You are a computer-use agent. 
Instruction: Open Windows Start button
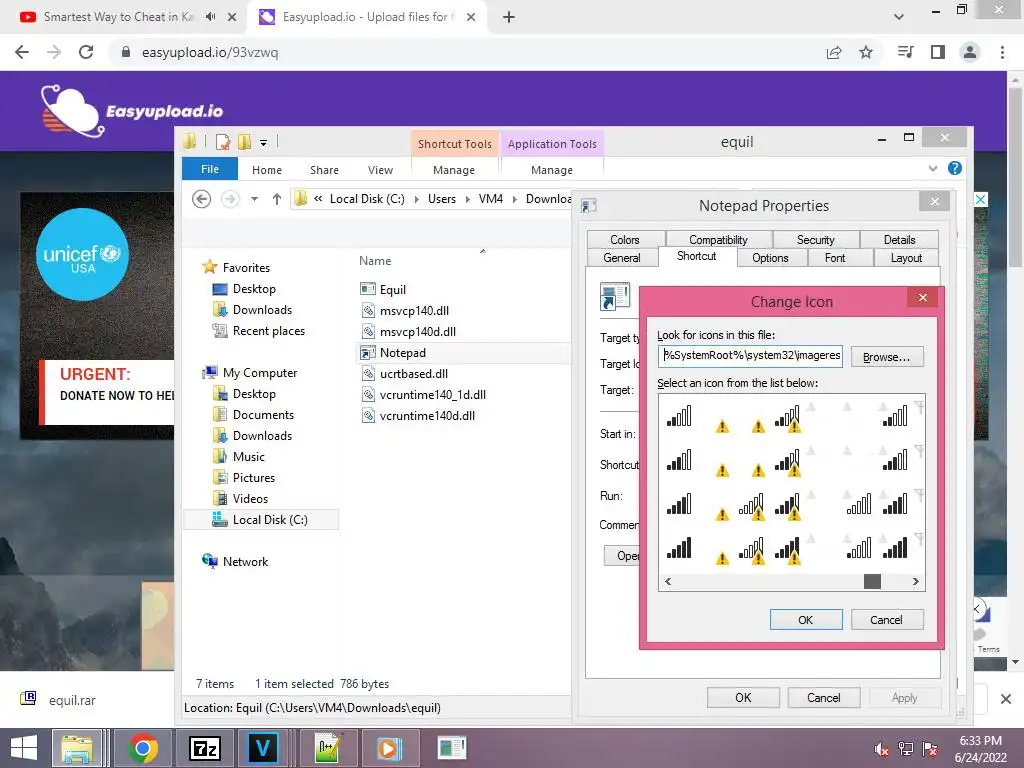24,748
